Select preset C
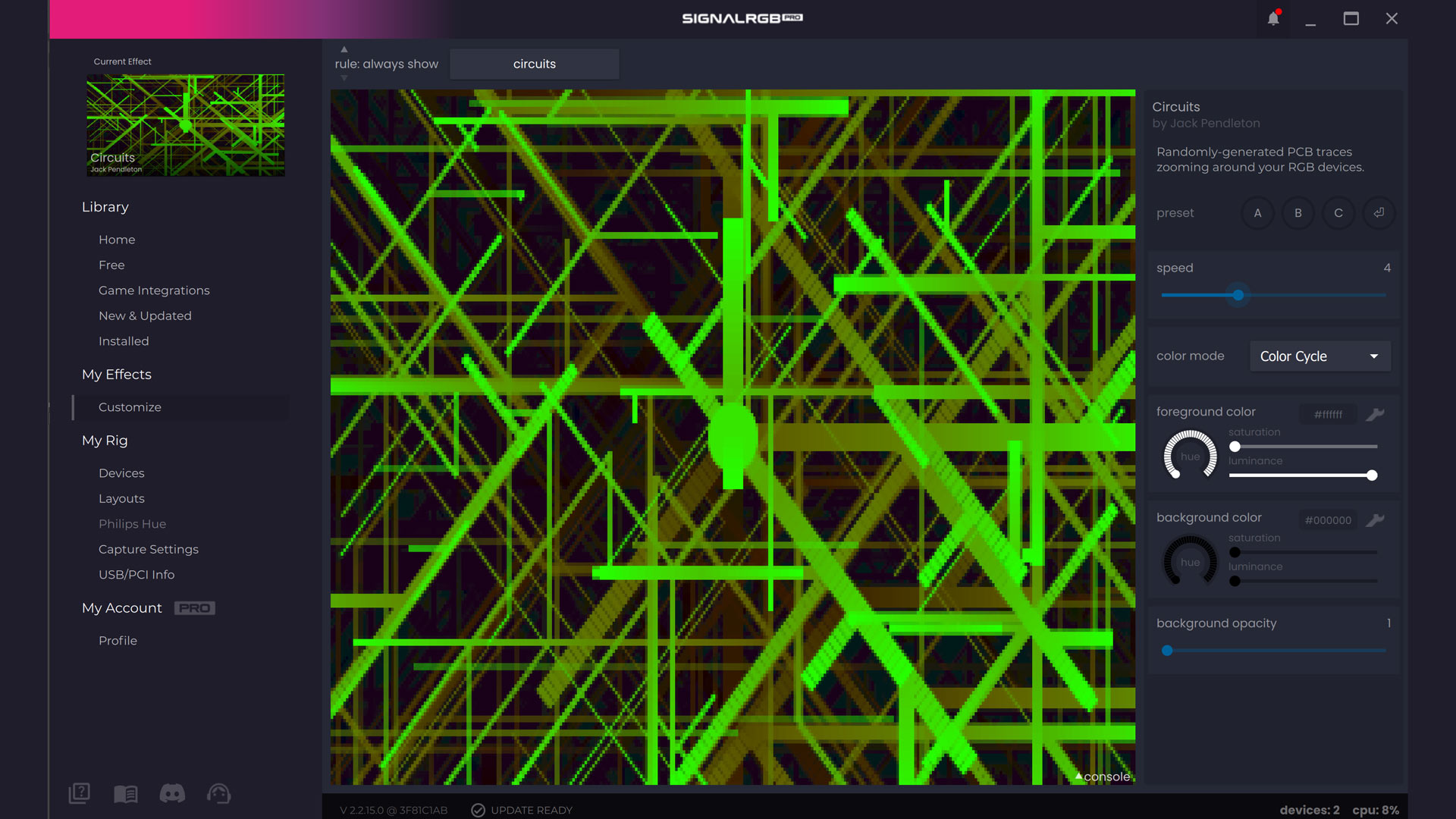Screen dimensions: 1456x819 (1338, 213)
